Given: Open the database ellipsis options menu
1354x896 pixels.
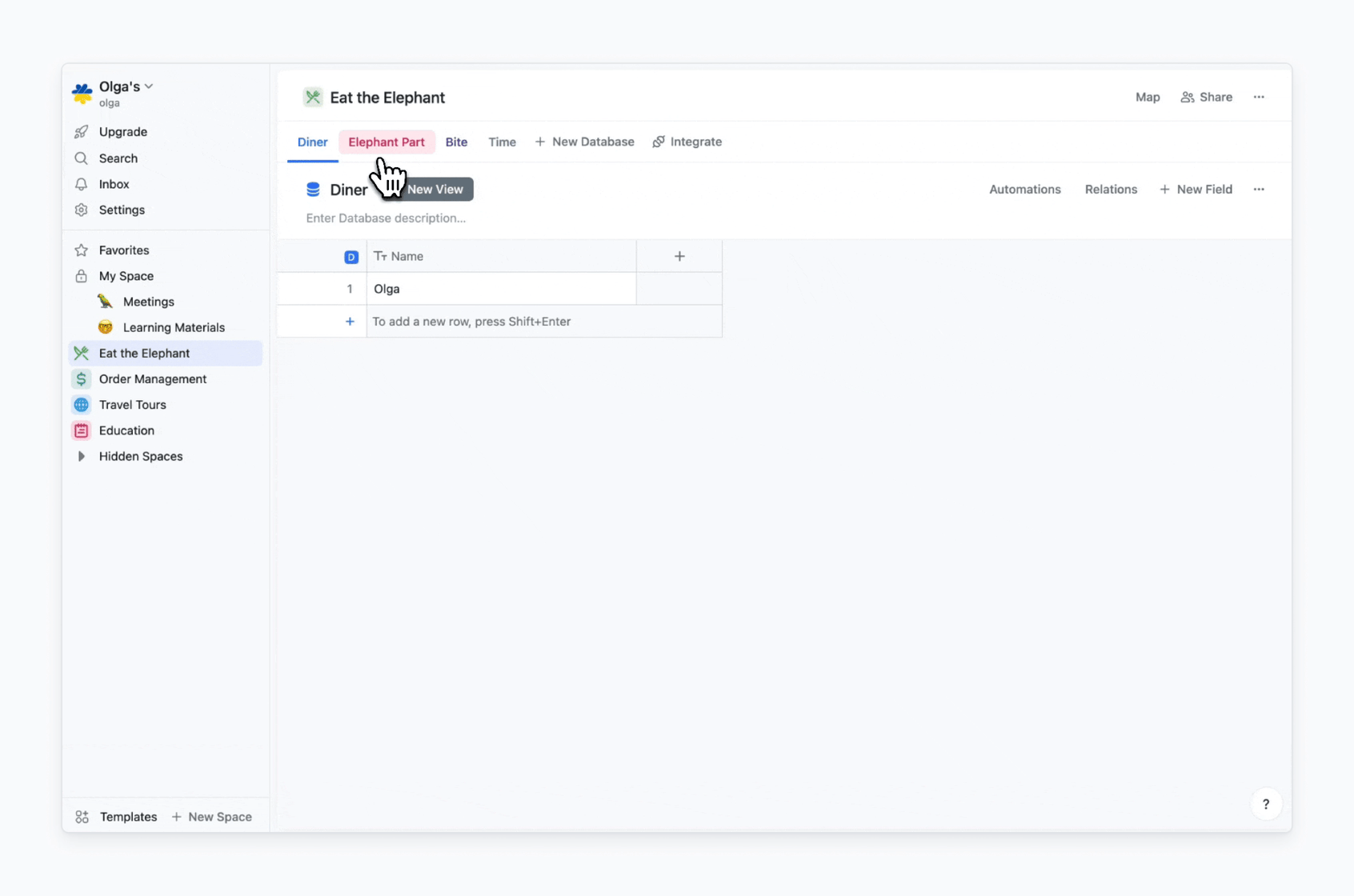Looking at the screenshot, I should point(1258,189).
